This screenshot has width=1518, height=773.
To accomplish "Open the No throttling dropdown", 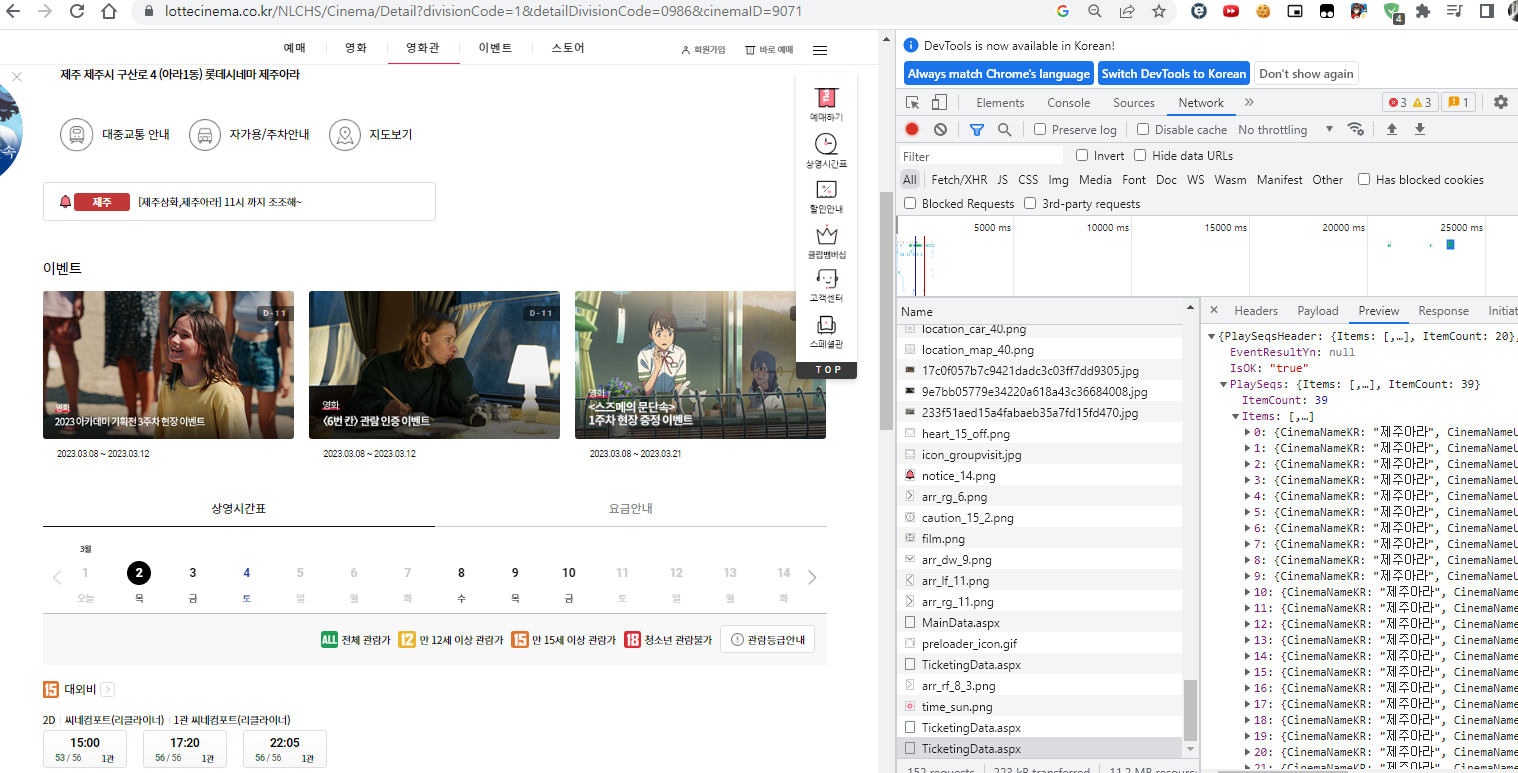I will point(1285,130).
